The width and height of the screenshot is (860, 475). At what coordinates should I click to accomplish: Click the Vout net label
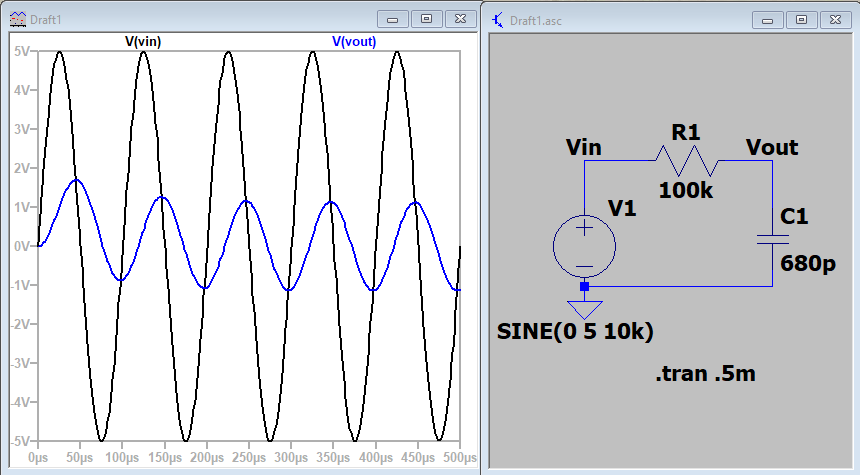[772, 148]
